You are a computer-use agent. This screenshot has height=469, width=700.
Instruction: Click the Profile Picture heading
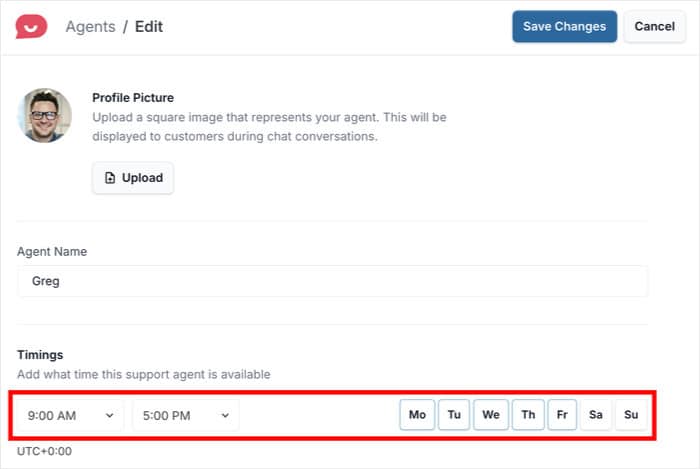[132, 98]
